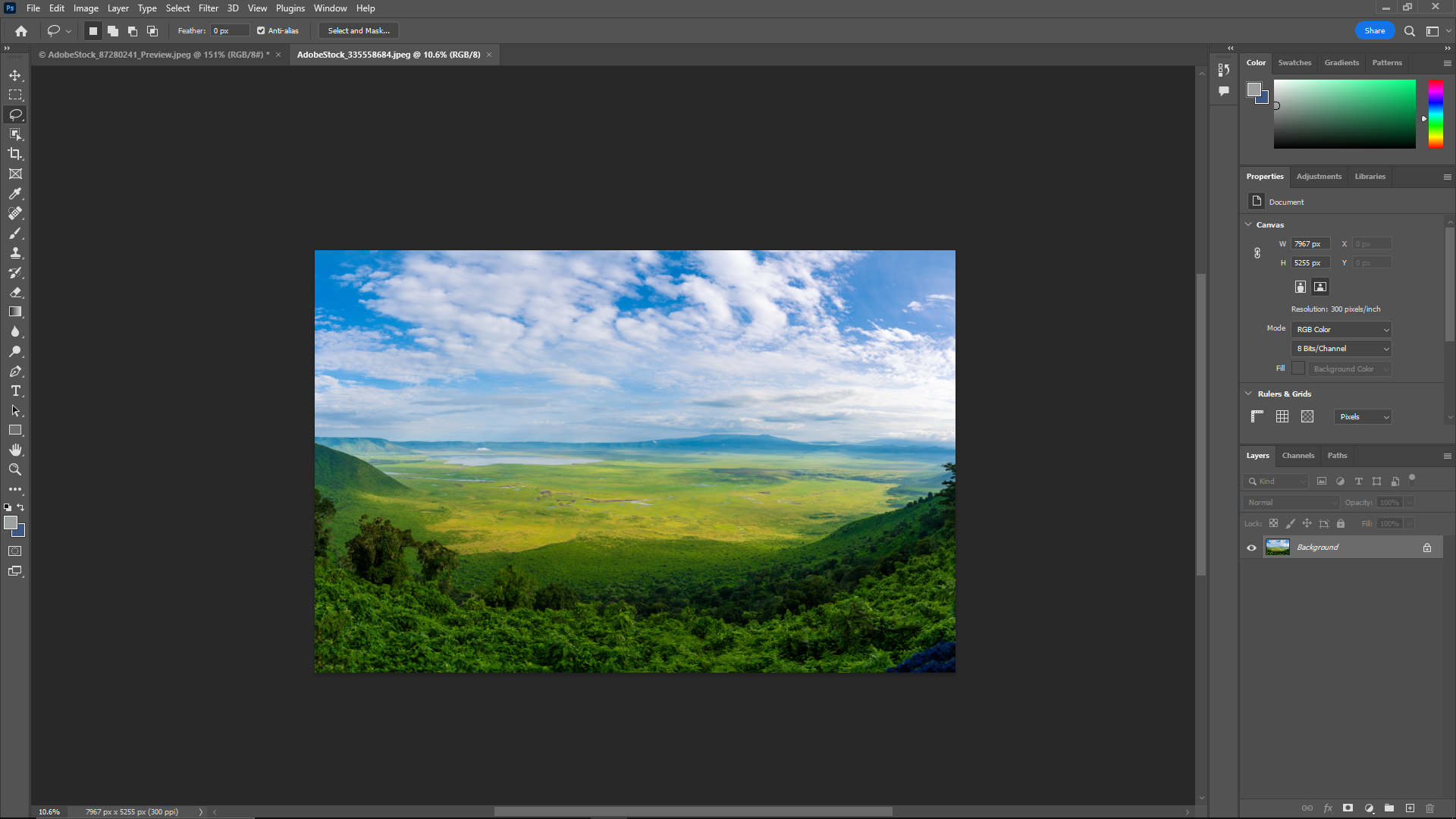
Task: Open the Image menu
Action: coord(86,8)
